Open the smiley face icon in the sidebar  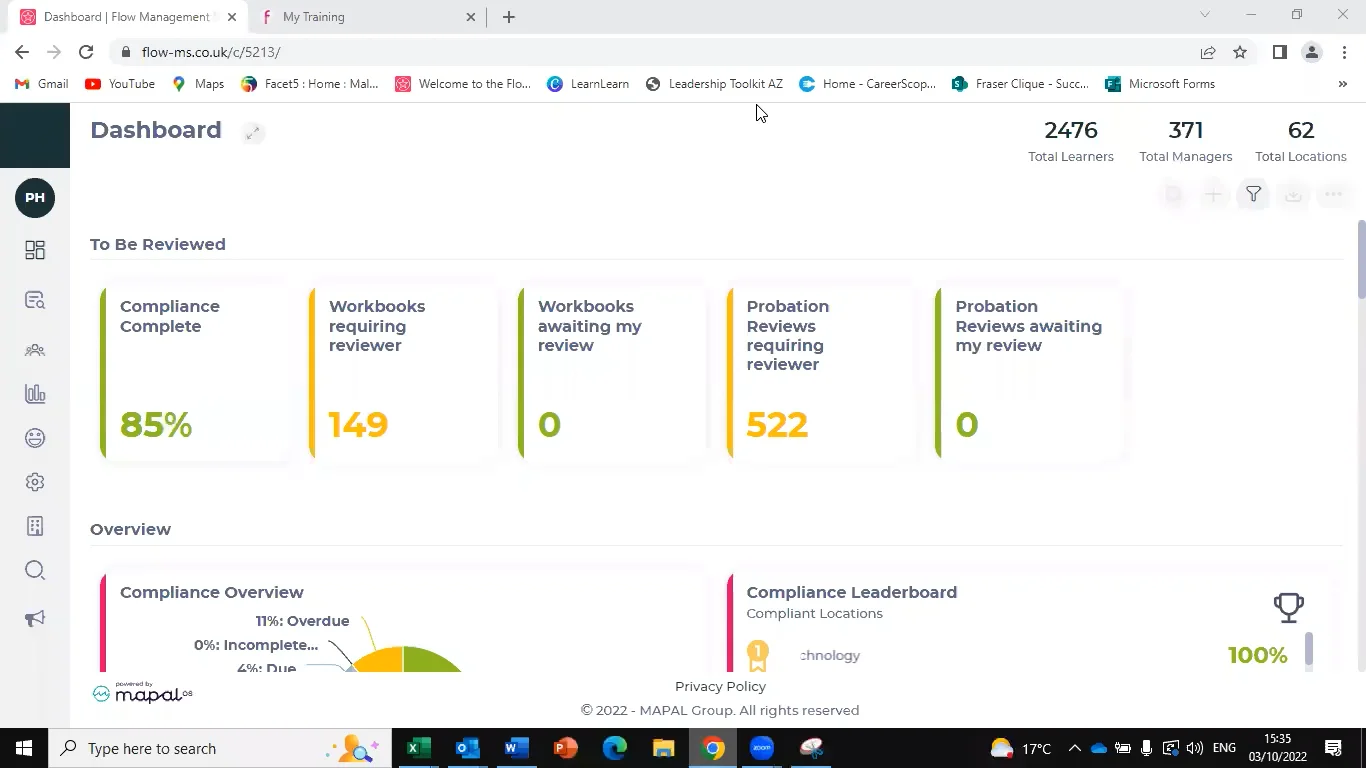pyautogui.click(x=35, y=438)
